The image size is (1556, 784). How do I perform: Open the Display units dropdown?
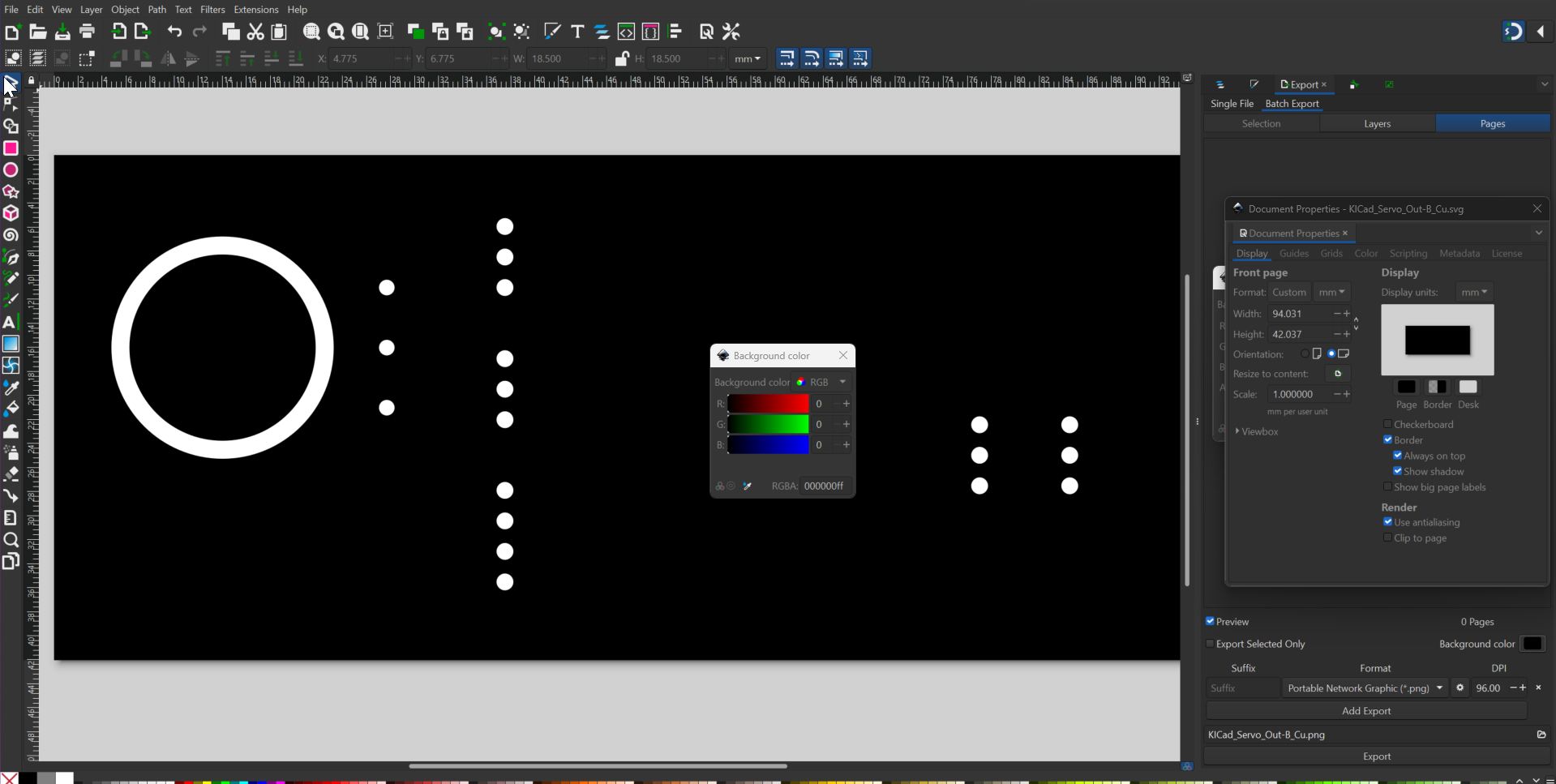(x=1474, y=292)
